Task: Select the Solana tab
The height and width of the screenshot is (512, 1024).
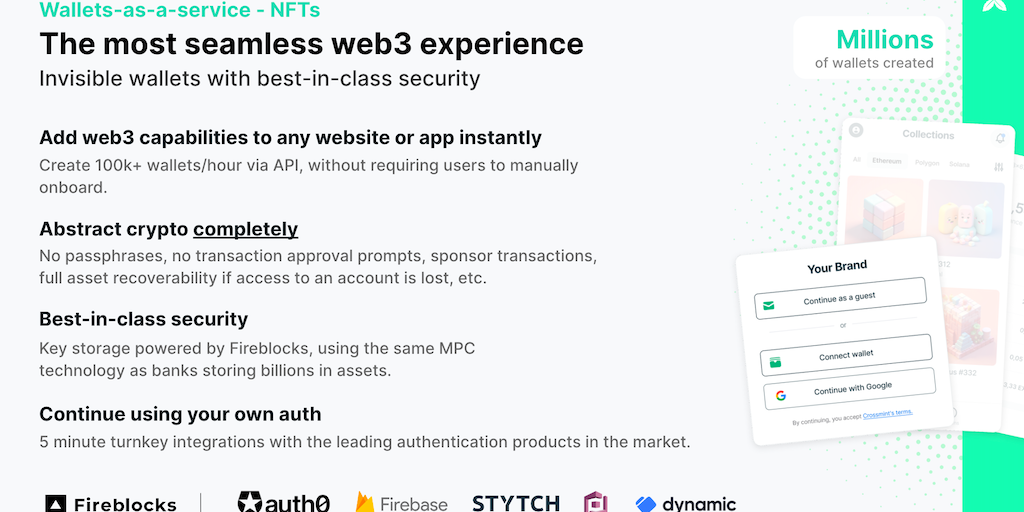Action: click(x=960, y=163)
